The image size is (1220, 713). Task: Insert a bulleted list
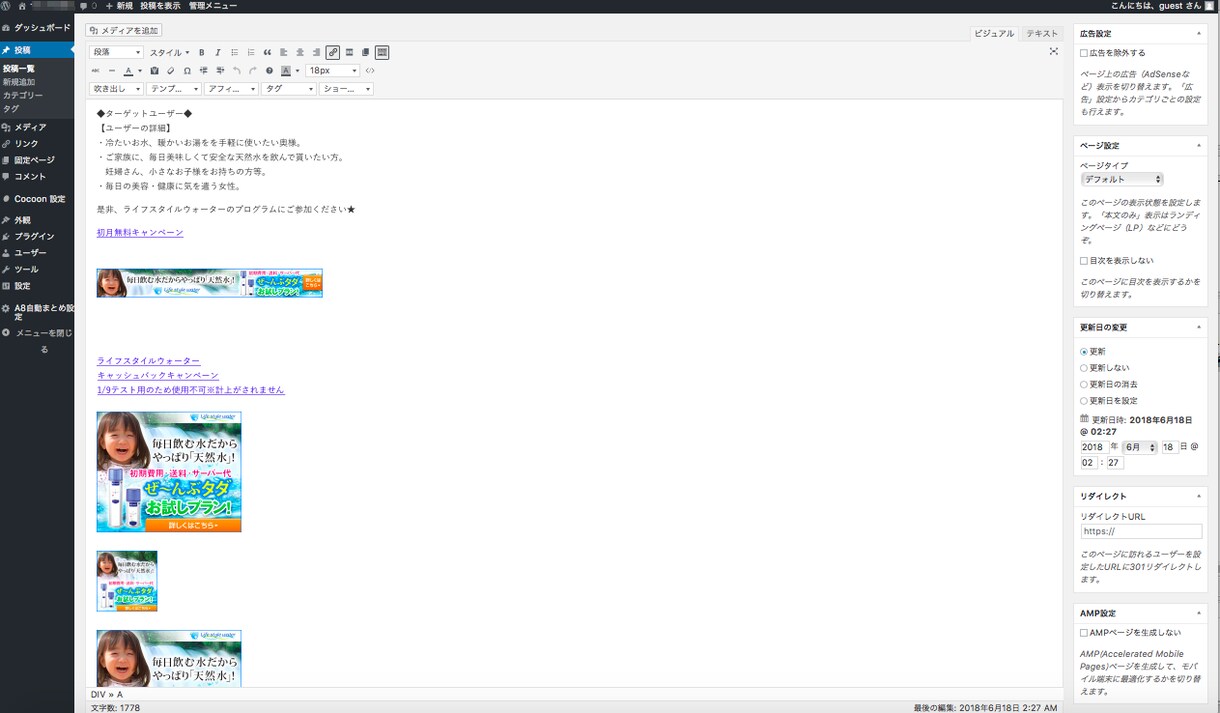tap(235, 52)
